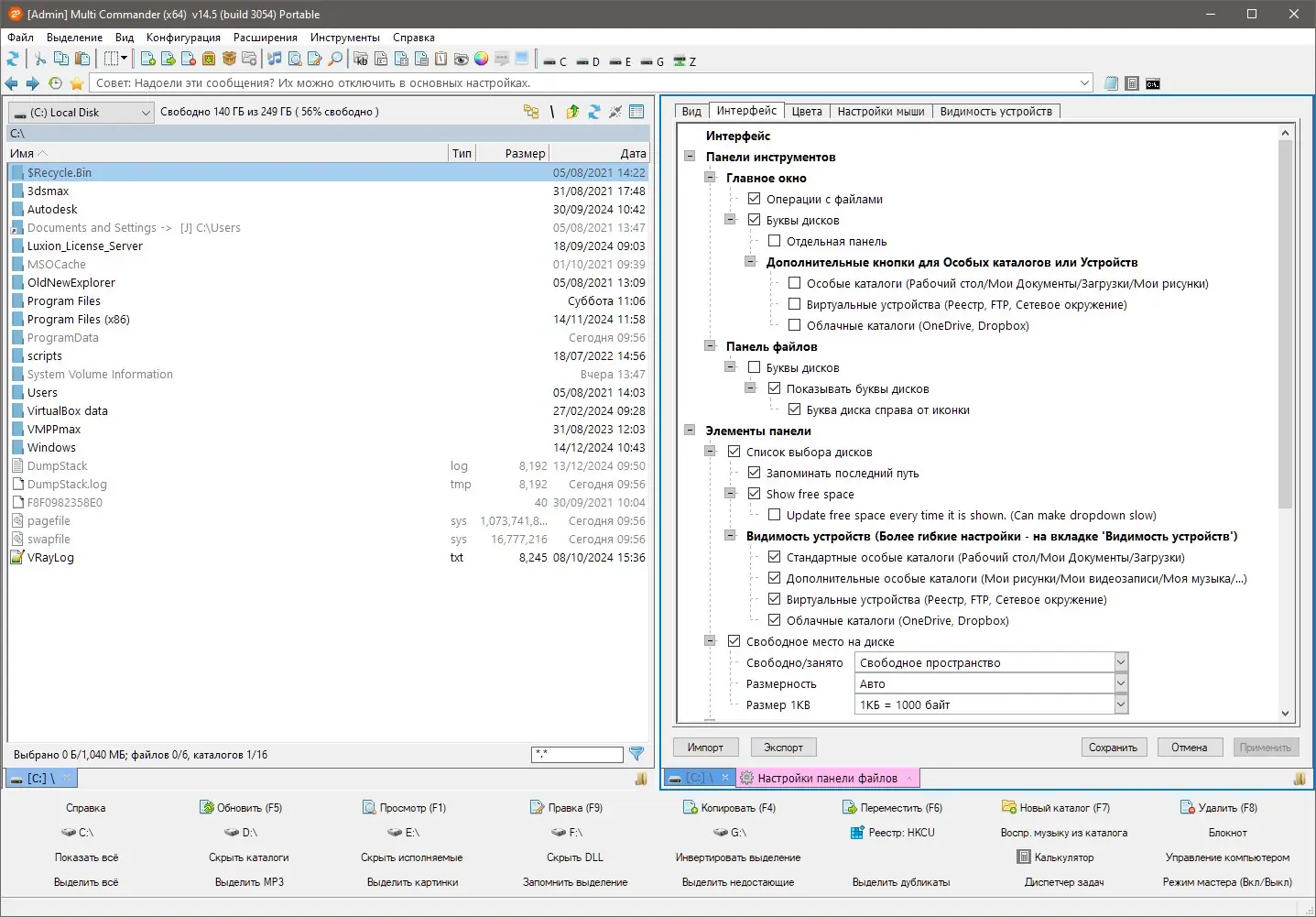Image resolution: width=1316 pixels, height=917 pixels.
Task: Click the Сохранить button
Action: (x=1113, y=748)
